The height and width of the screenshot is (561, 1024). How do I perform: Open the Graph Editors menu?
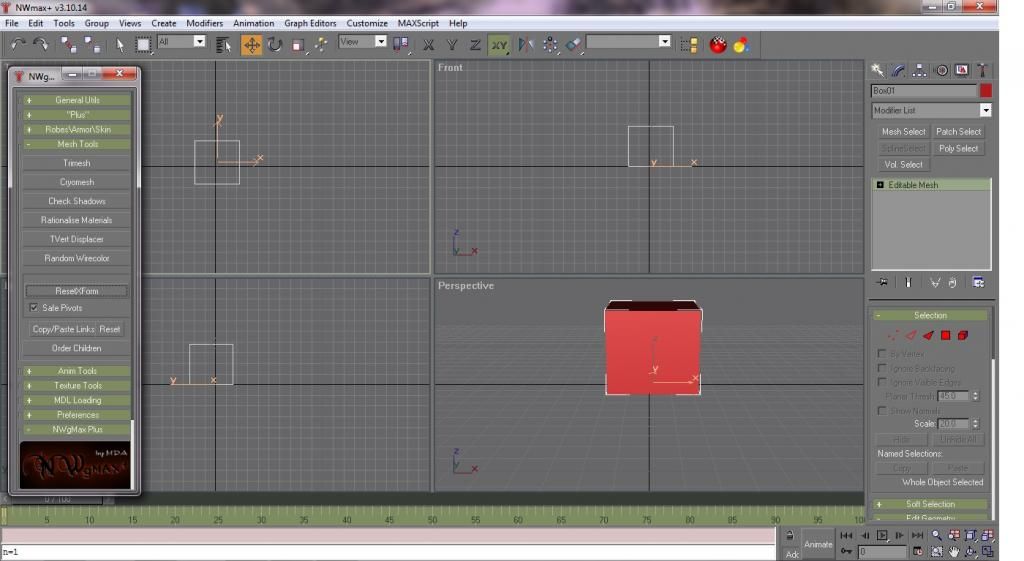[310, 23]
